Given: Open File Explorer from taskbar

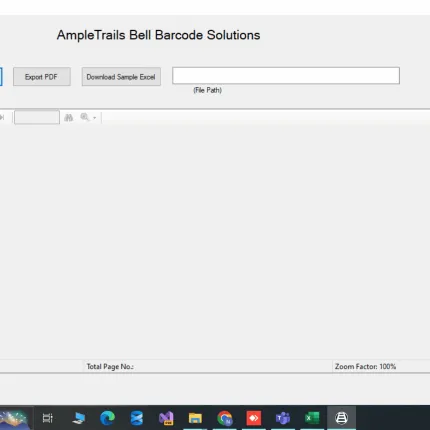Looking at the screenshot, I should 195,418.
